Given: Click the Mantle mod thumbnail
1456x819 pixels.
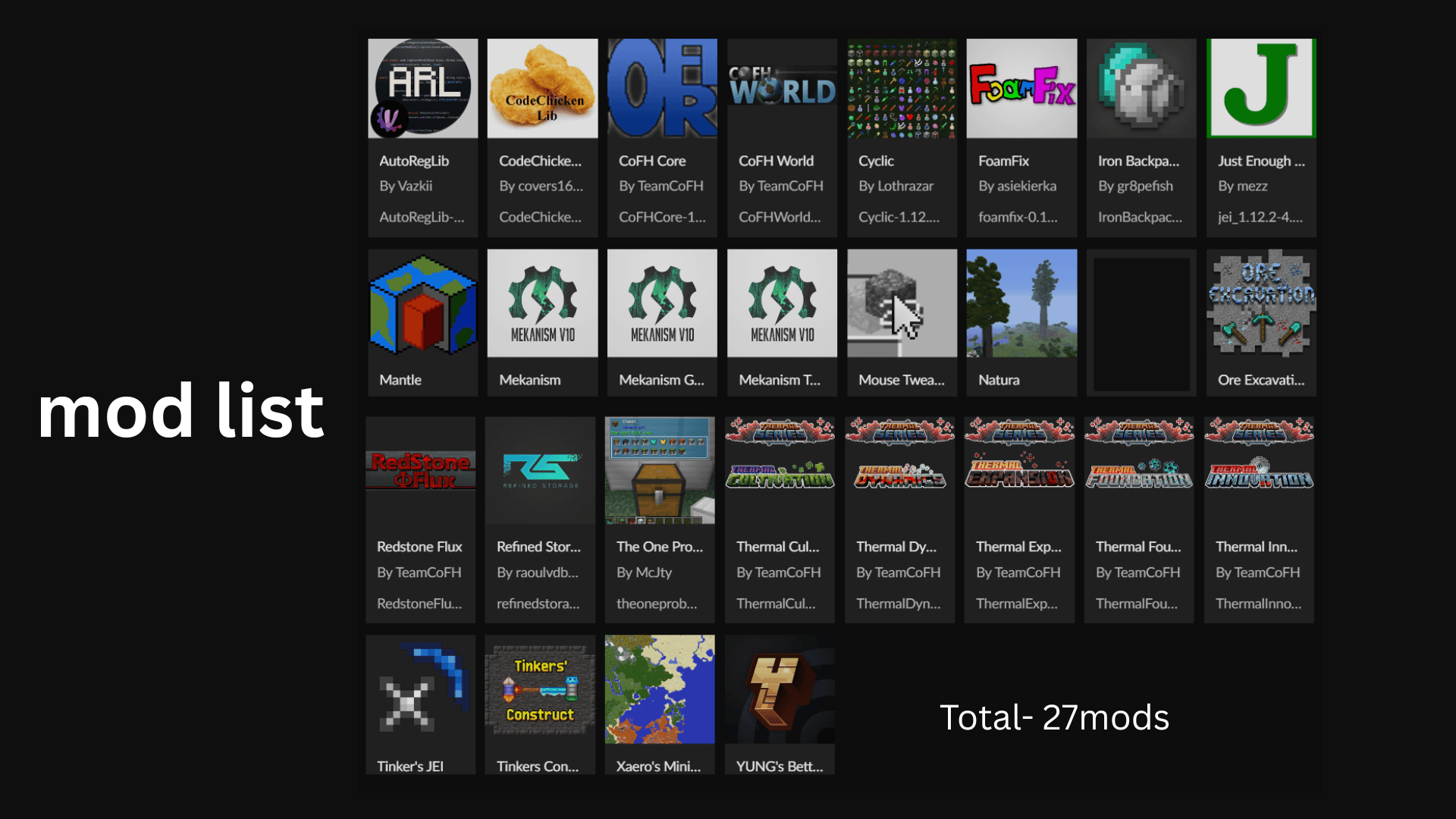Looking at the screenshot, I should (422, 303).
